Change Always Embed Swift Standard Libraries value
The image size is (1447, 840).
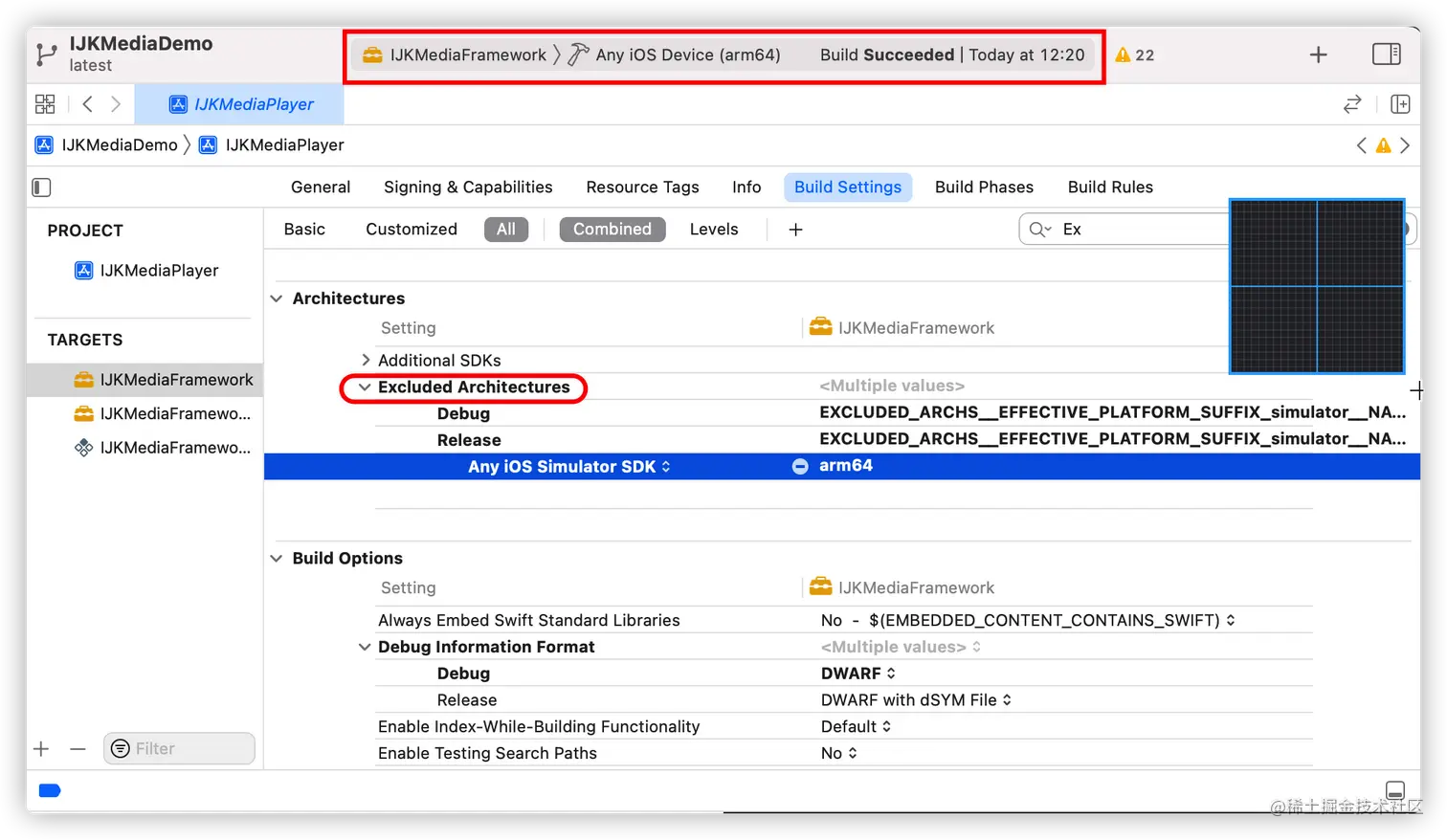[x=1028, y=621]
